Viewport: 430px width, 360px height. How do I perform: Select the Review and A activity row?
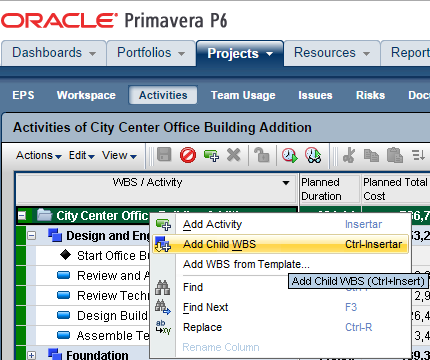92,276
